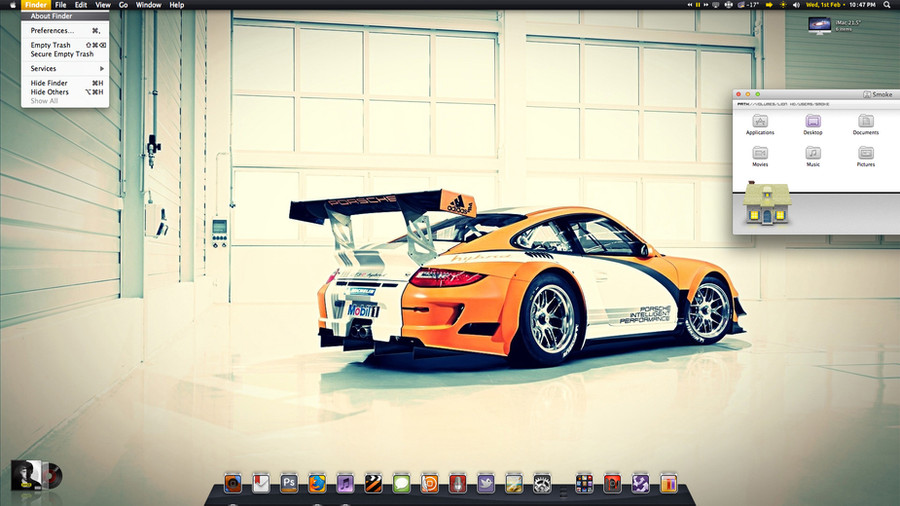Skip to previous track in the menu bar
The height and width of the screenshot is (506, 900).
point(689,5)
